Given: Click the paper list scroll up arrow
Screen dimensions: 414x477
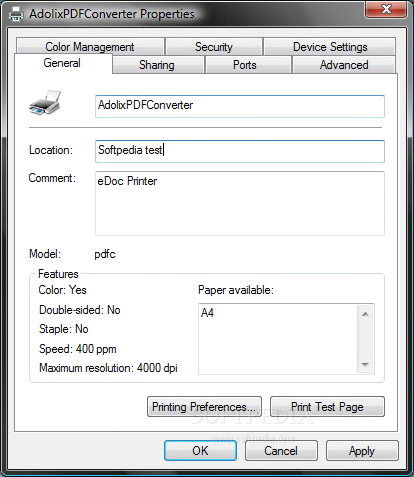Looking at the screenshot, I should coord(365,314).
